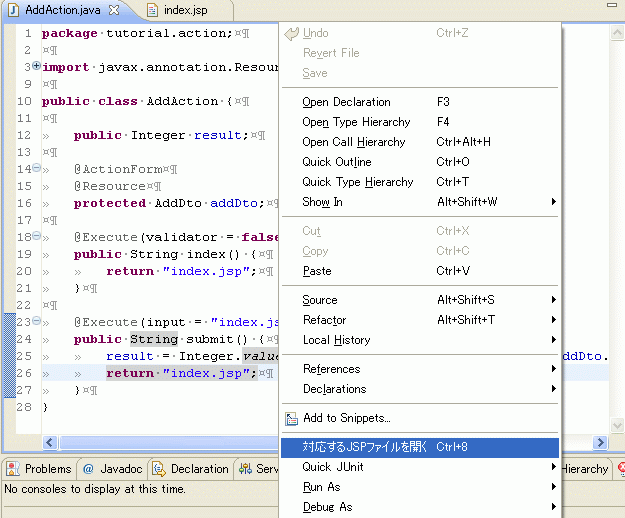Viewport: 625px width, 518px height.
Task: Choose Open Declaration from context menu
Action: [x=420, y=102]
